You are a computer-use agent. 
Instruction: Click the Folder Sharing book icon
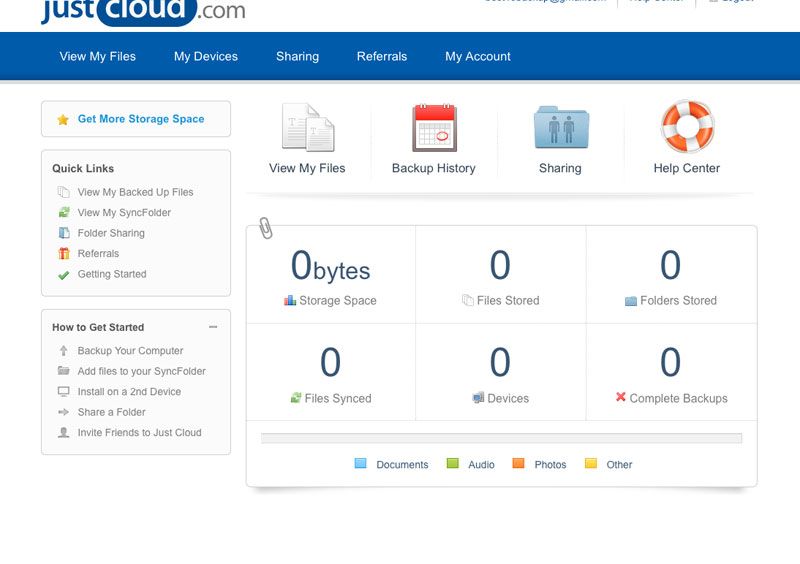64,233
